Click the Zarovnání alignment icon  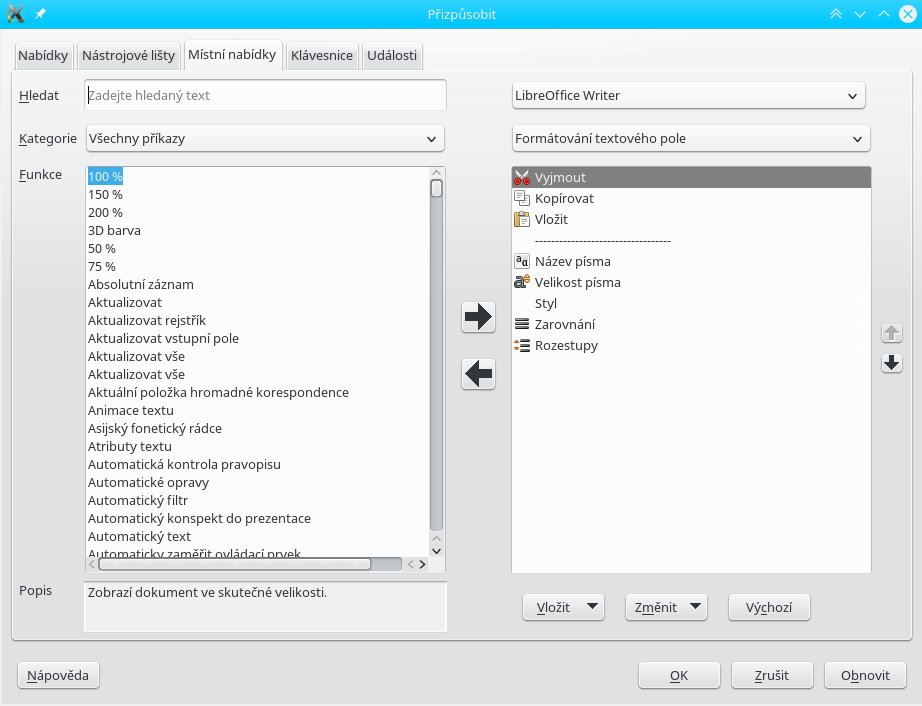pos(522,324)
